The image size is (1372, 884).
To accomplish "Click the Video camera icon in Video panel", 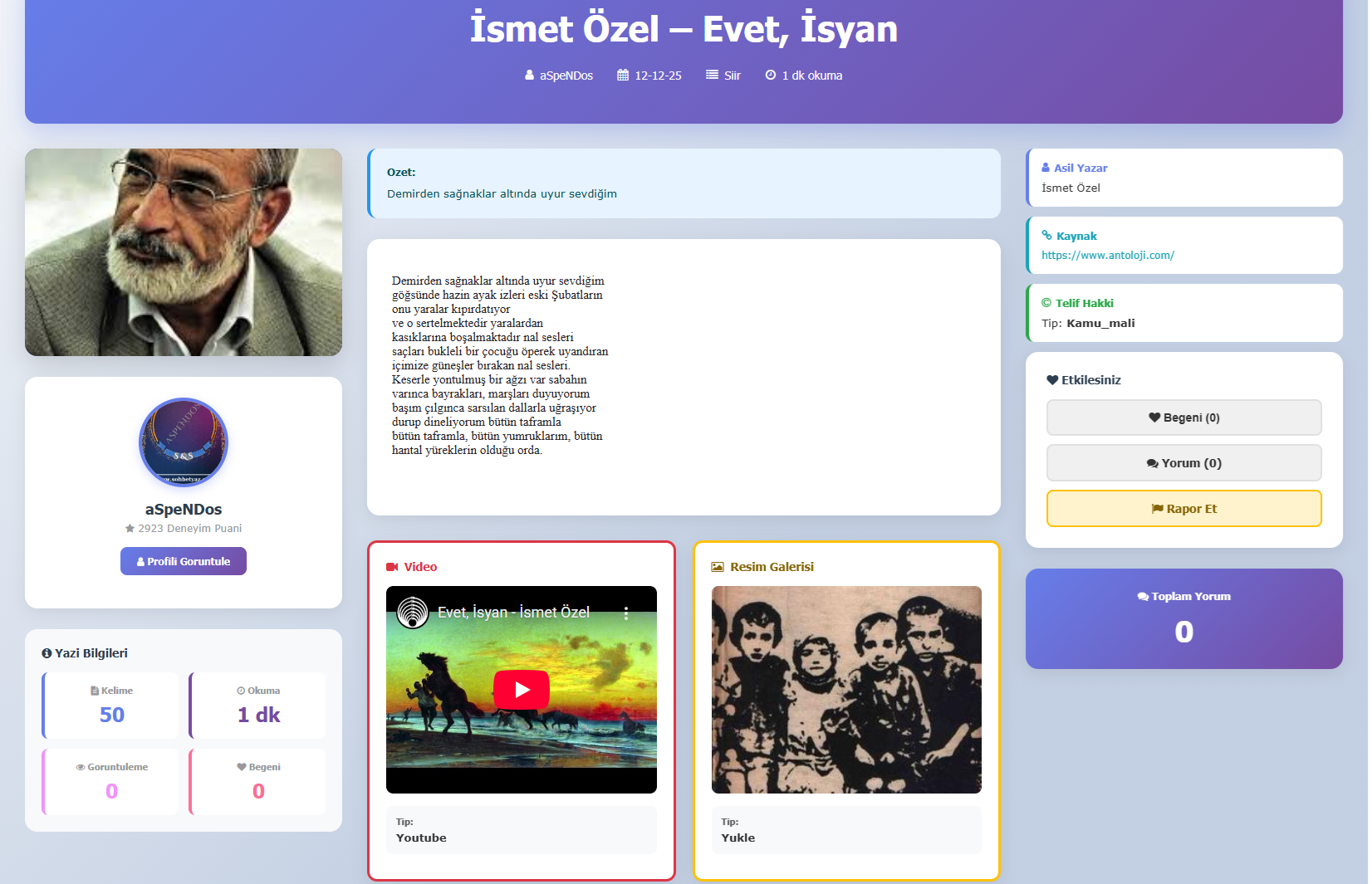I will point(391,566).
